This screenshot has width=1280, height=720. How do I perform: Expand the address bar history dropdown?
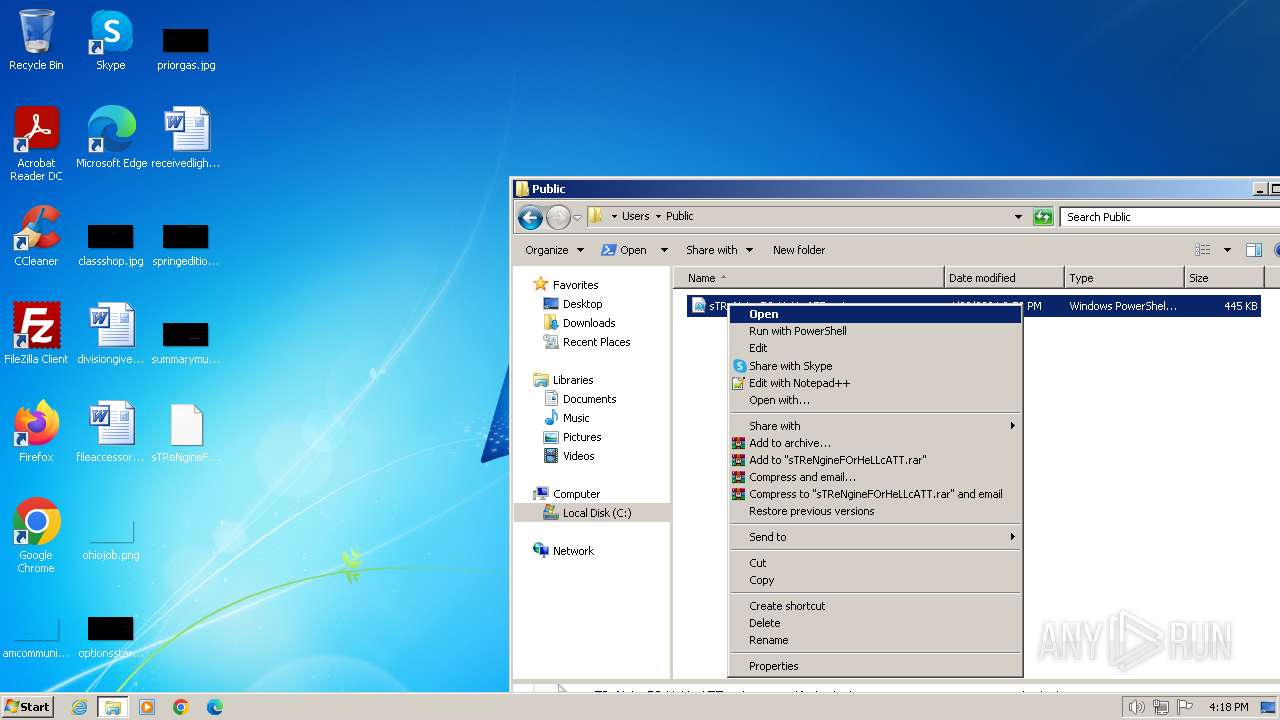[x=1019, y=217]
